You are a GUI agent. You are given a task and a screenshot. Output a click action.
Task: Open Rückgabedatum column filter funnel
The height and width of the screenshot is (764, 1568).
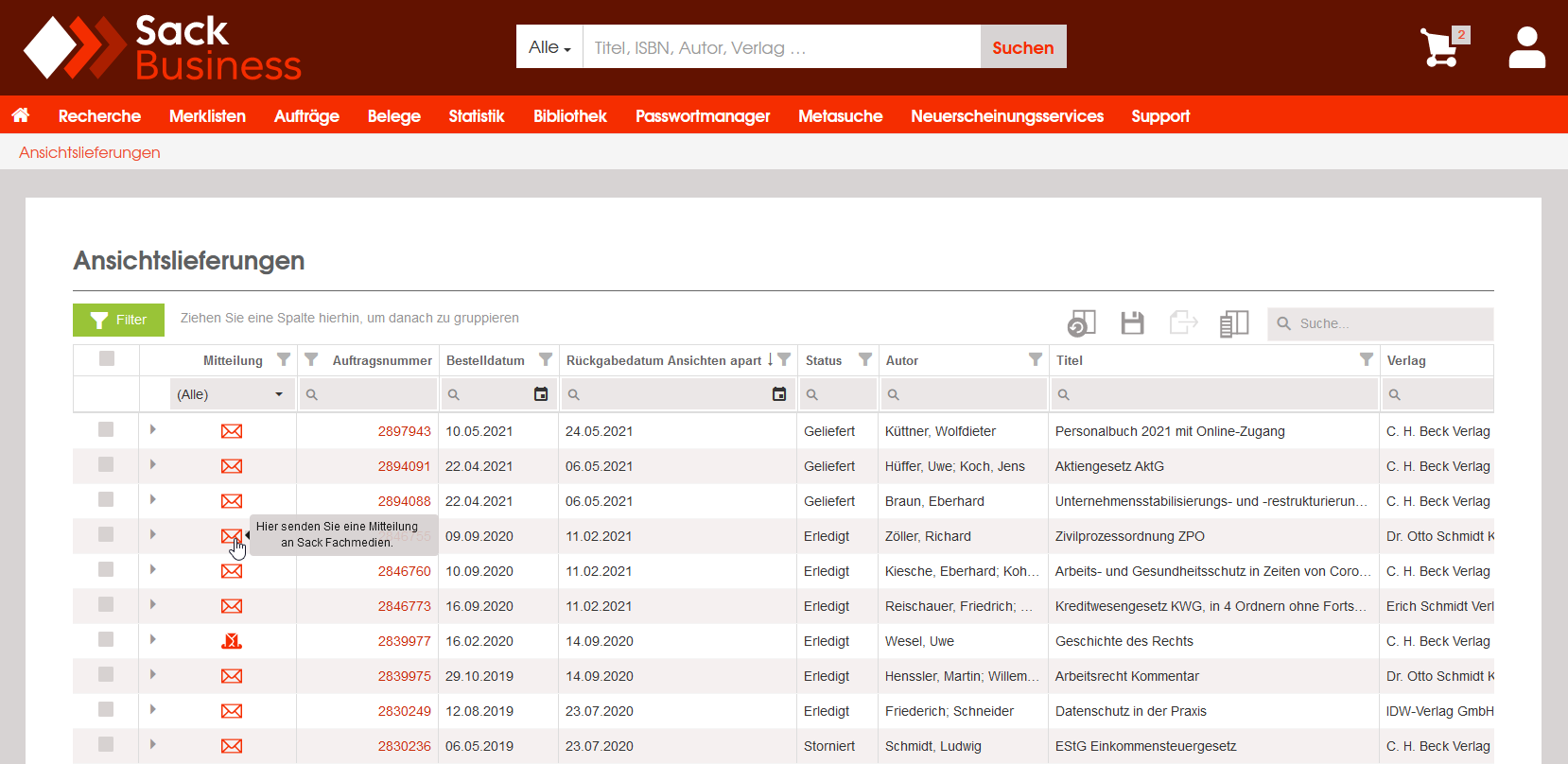[784, 359]
